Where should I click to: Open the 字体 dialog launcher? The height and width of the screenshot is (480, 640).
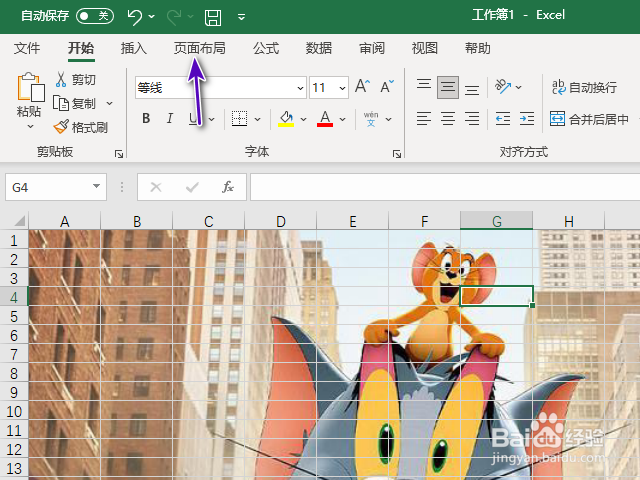(x=397, y=154)
